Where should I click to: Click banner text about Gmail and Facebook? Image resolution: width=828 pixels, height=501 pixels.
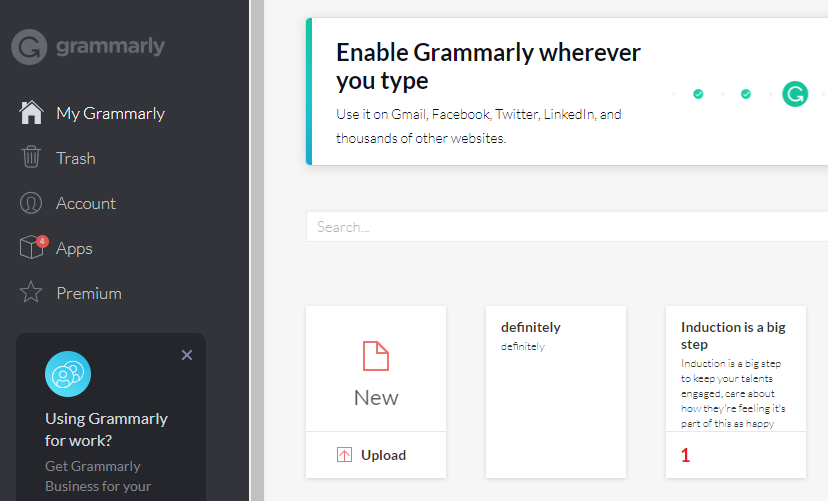click(478, 126)
